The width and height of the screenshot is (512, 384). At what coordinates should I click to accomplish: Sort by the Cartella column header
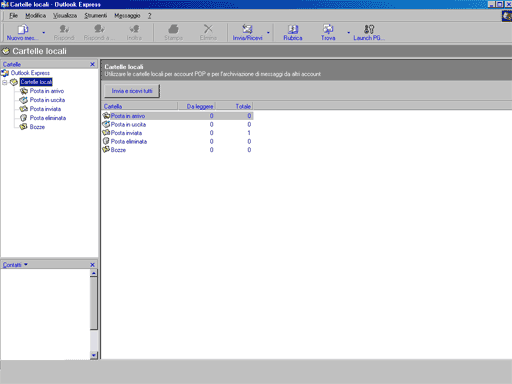point(139,106)
